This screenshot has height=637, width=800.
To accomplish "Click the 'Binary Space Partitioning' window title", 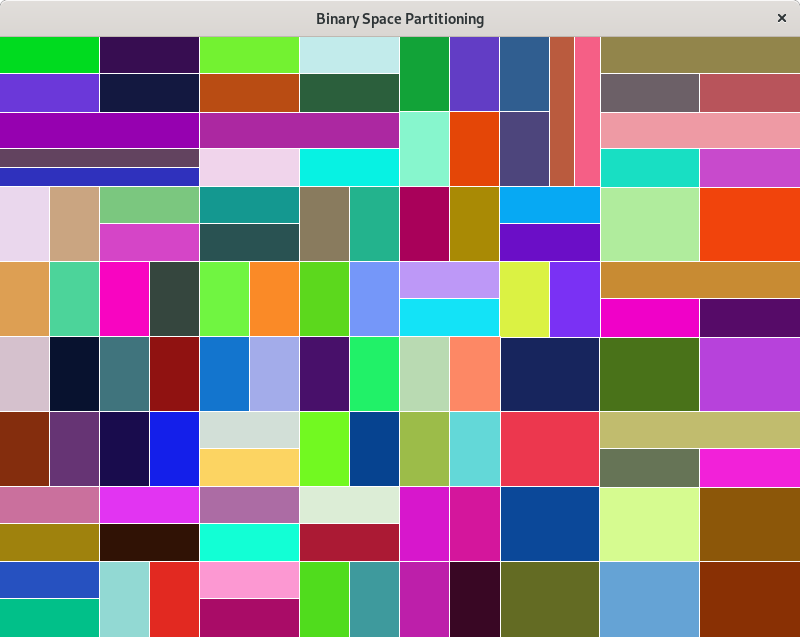I will [400, 19].
